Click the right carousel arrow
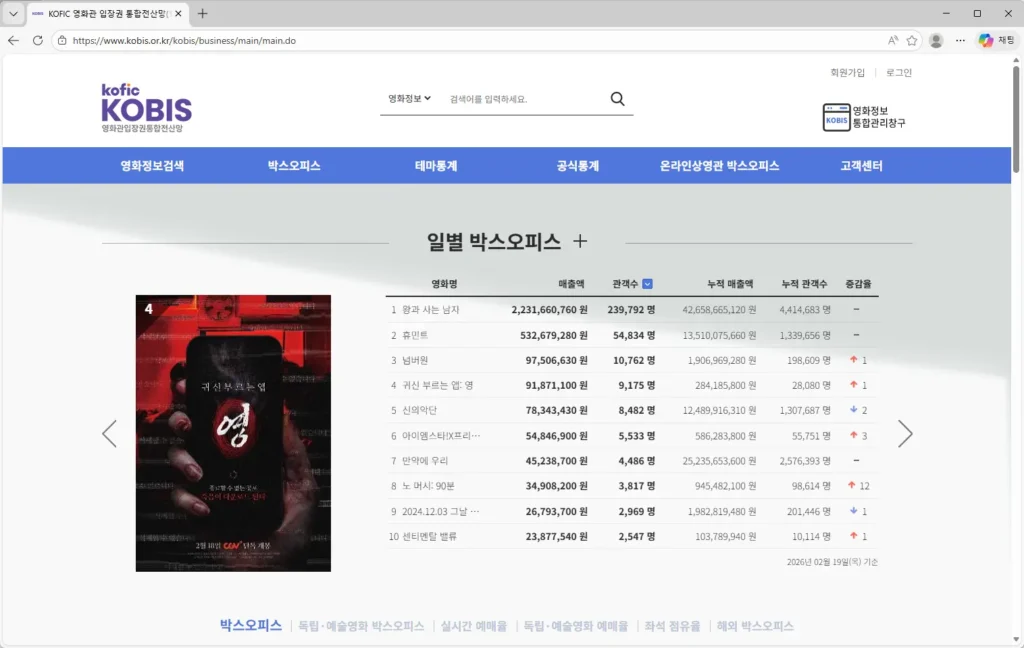 click(x=905, y=433)
